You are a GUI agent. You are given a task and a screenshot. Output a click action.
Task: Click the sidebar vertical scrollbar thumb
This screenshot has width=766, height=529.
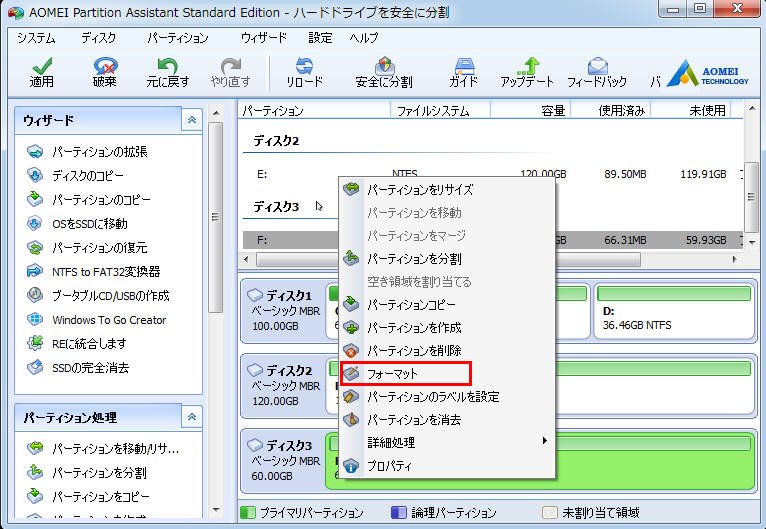pos(215,217)
